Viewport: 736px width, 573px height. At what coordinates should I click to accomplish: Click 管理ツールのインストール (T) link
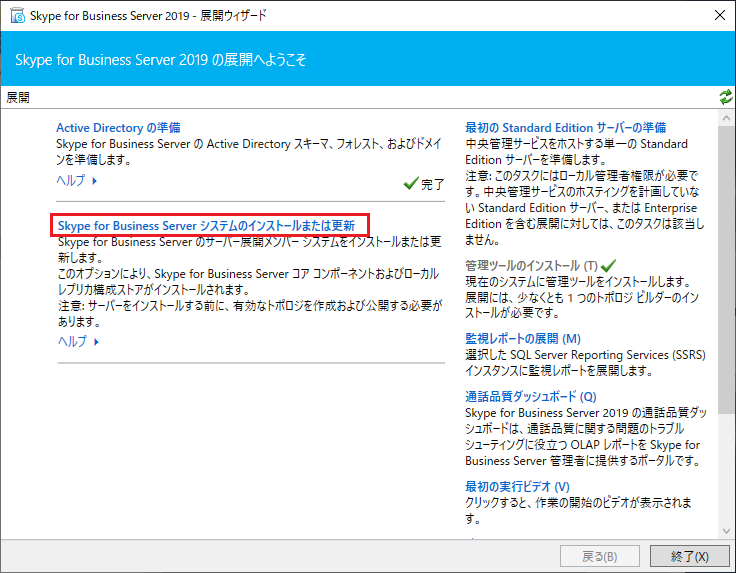pyautogui.click(x=531, y=266)
